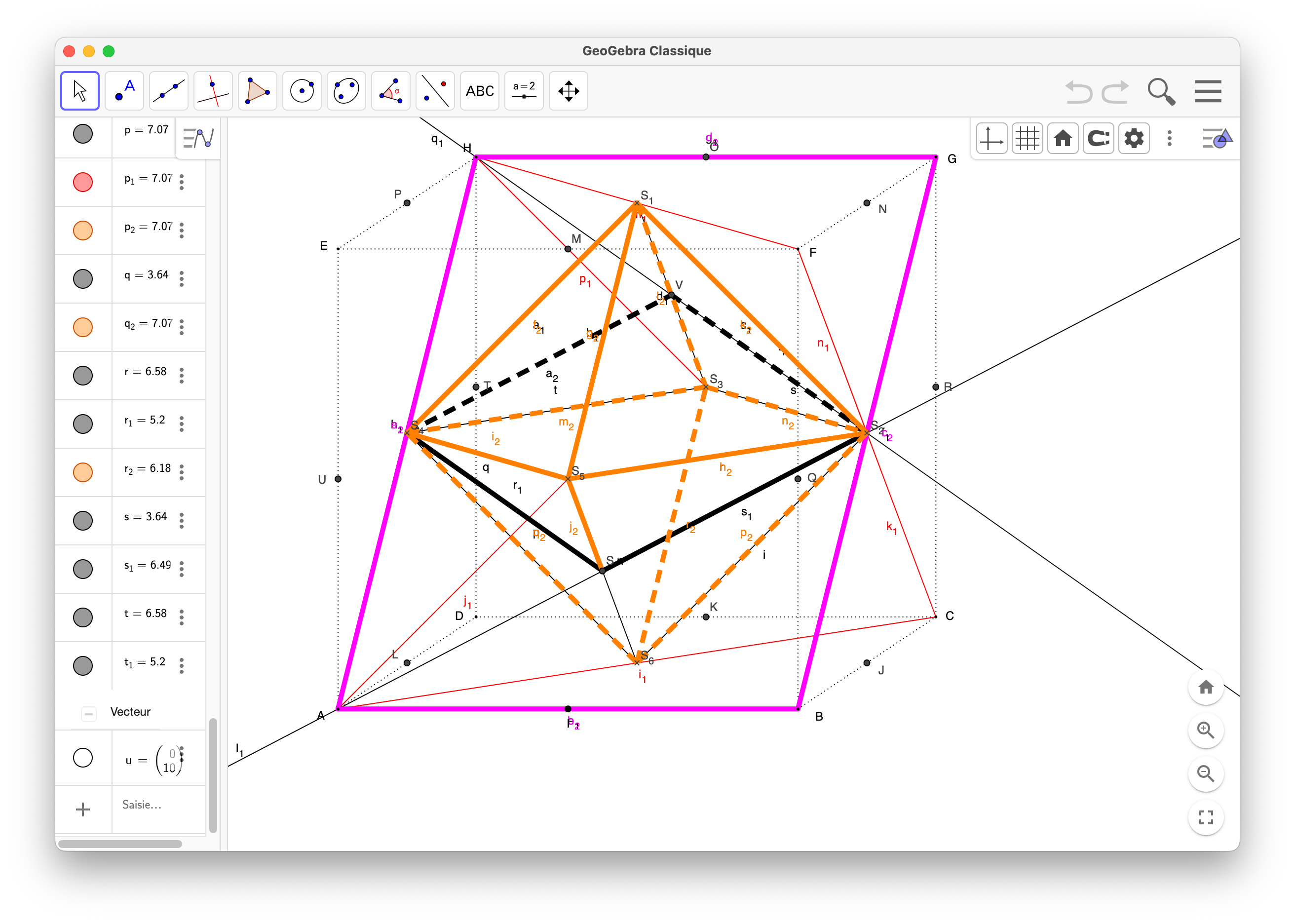Image resolution: width=1295 pixels, height=924 pixels.
Task: Click the zoom in button
Action: (1205, 730)
